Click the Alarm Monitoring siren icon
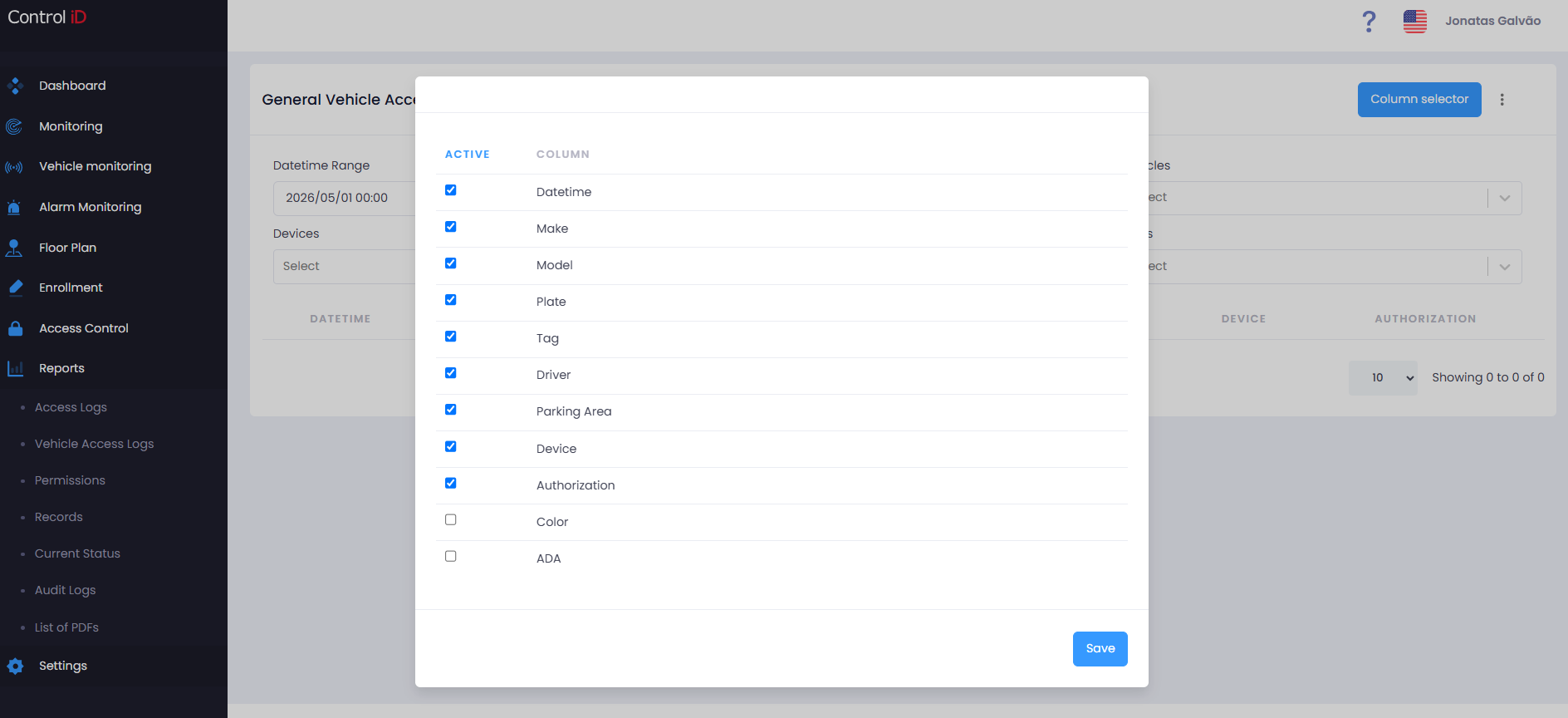Image resolution: width=1568 pixels, height=718 pixels. pyautogui.click(x=14, y=208)
